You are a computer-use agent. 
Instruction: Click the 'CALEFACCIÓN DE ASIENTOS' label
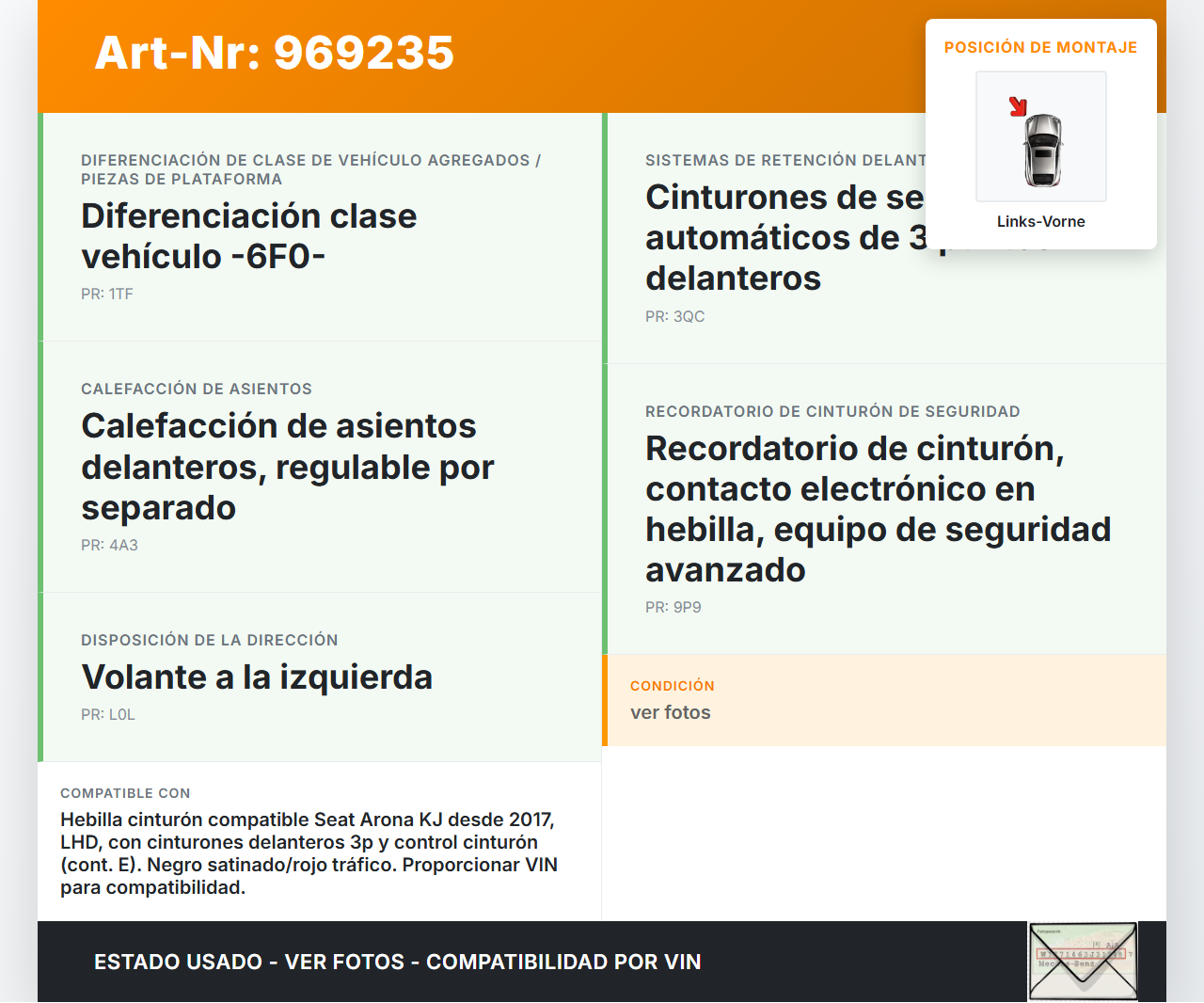coord(197,389)
